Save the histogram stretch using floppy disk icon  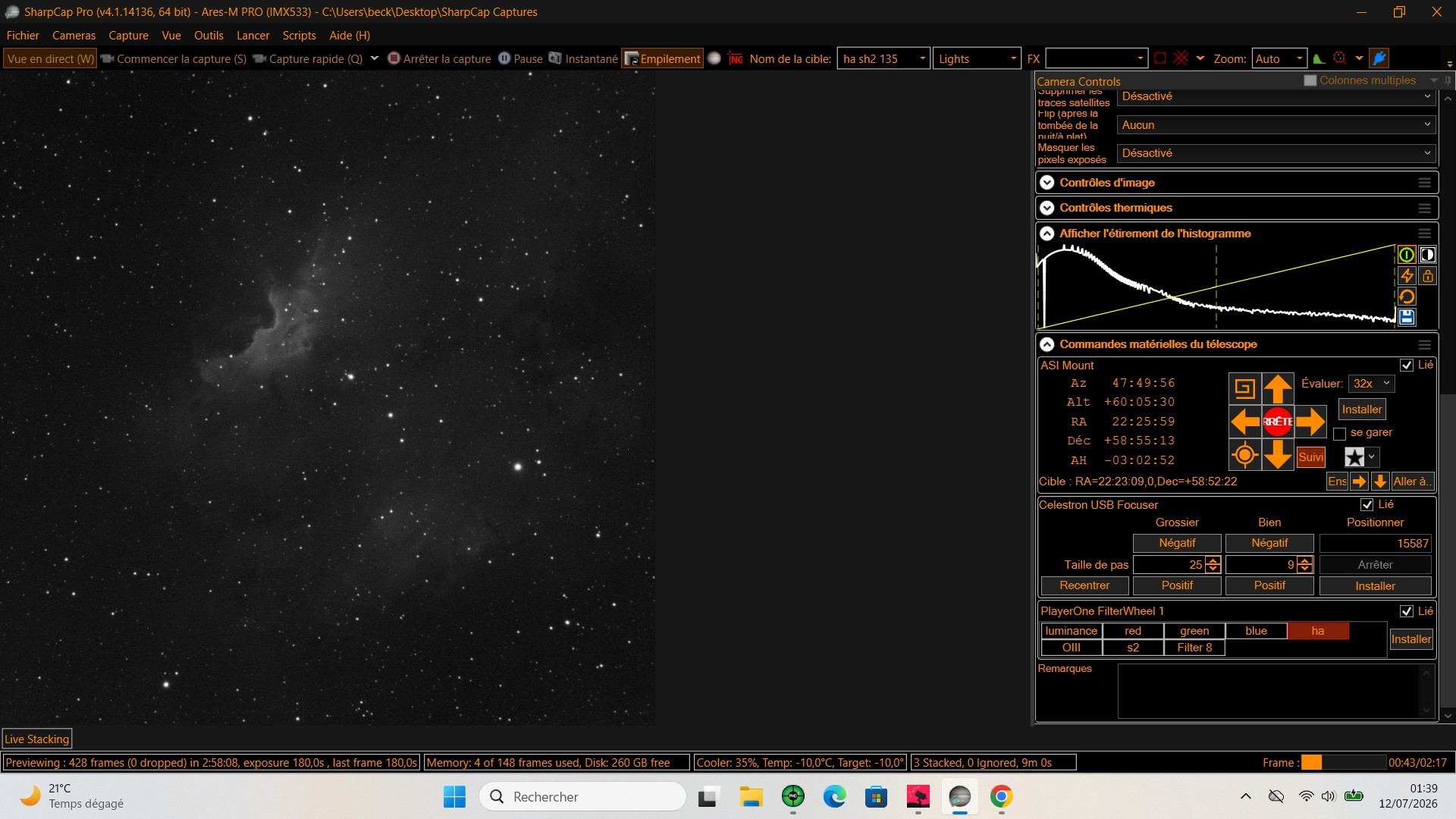click(1407, 317)
